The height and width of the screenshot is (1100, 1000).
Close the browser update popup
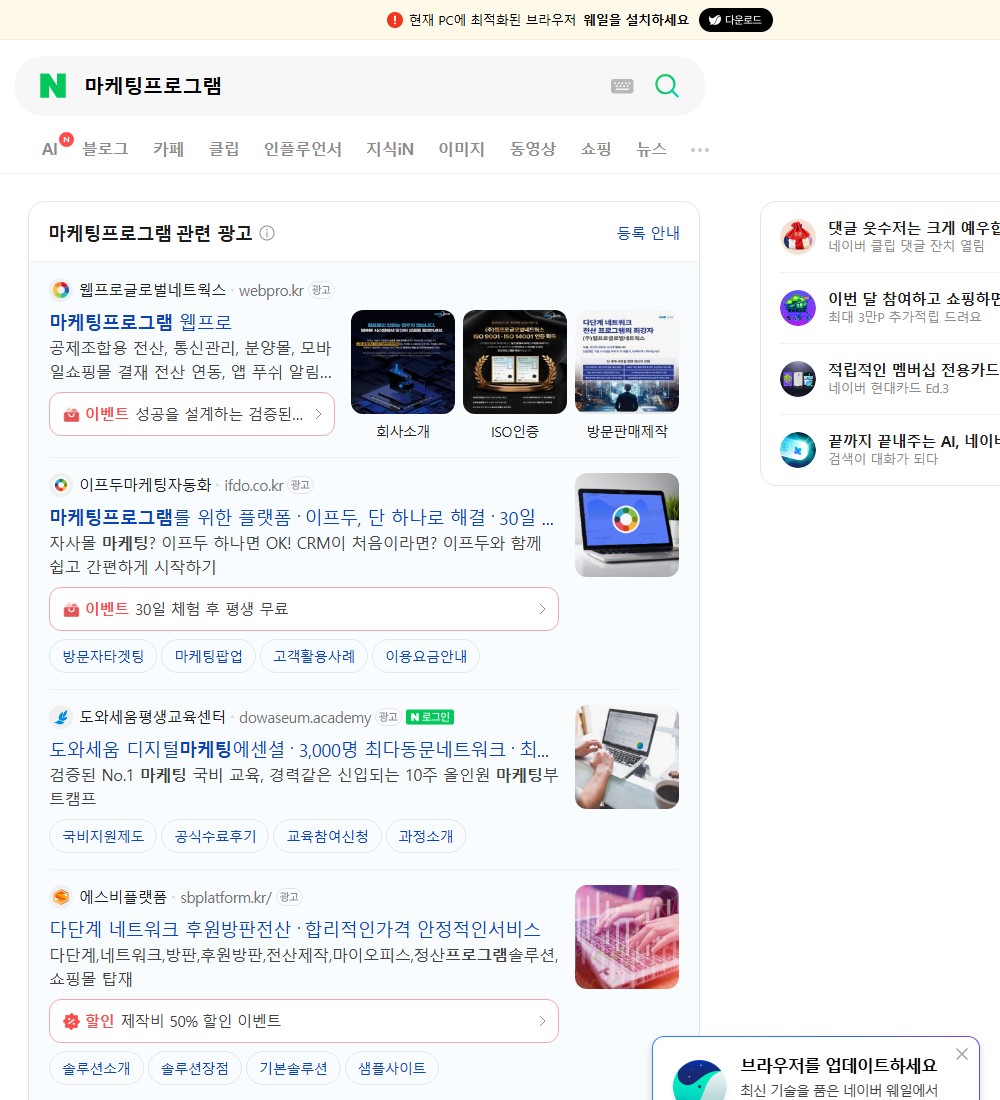(x=961, y=1054)
